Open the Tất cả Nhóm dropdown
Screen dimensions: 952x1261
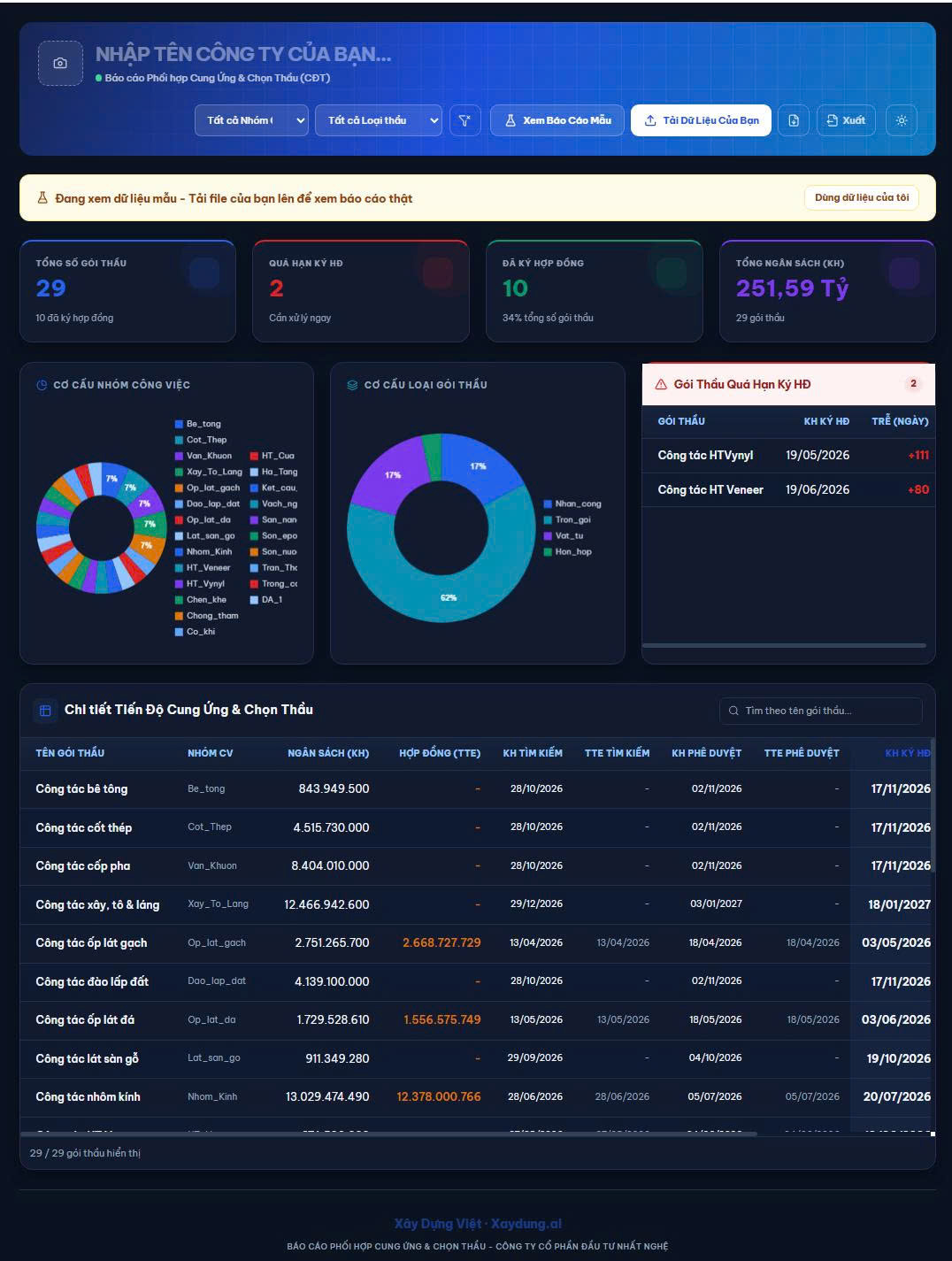[x=251, y=120]
